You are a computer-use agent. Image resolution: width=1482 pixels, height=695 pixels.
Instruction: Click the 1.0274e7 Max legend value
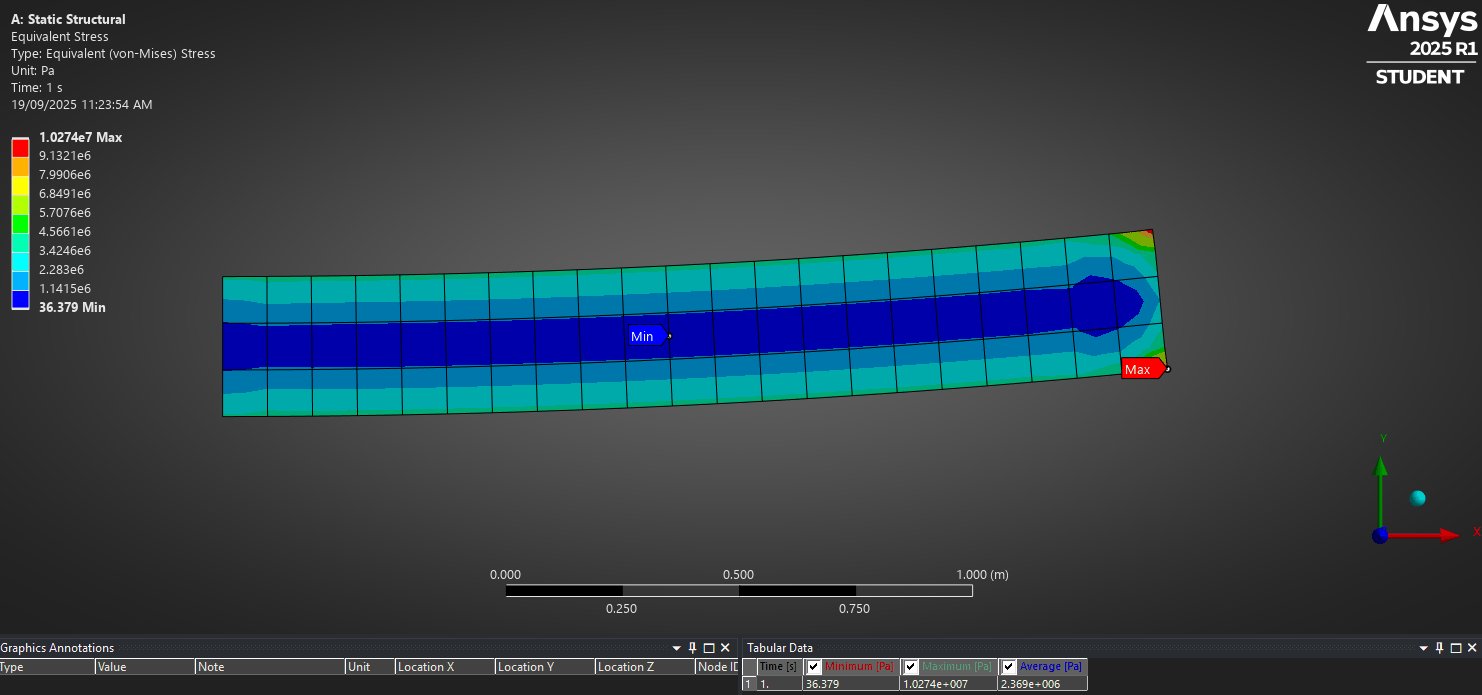click(x=80, y=137)
